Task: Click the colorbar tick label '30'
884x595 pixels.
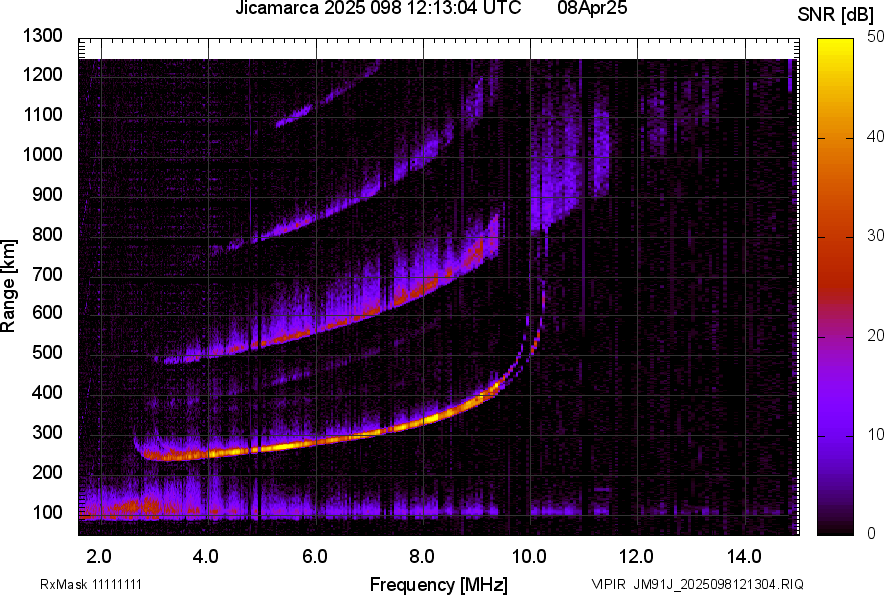Action: pos(876,235)
